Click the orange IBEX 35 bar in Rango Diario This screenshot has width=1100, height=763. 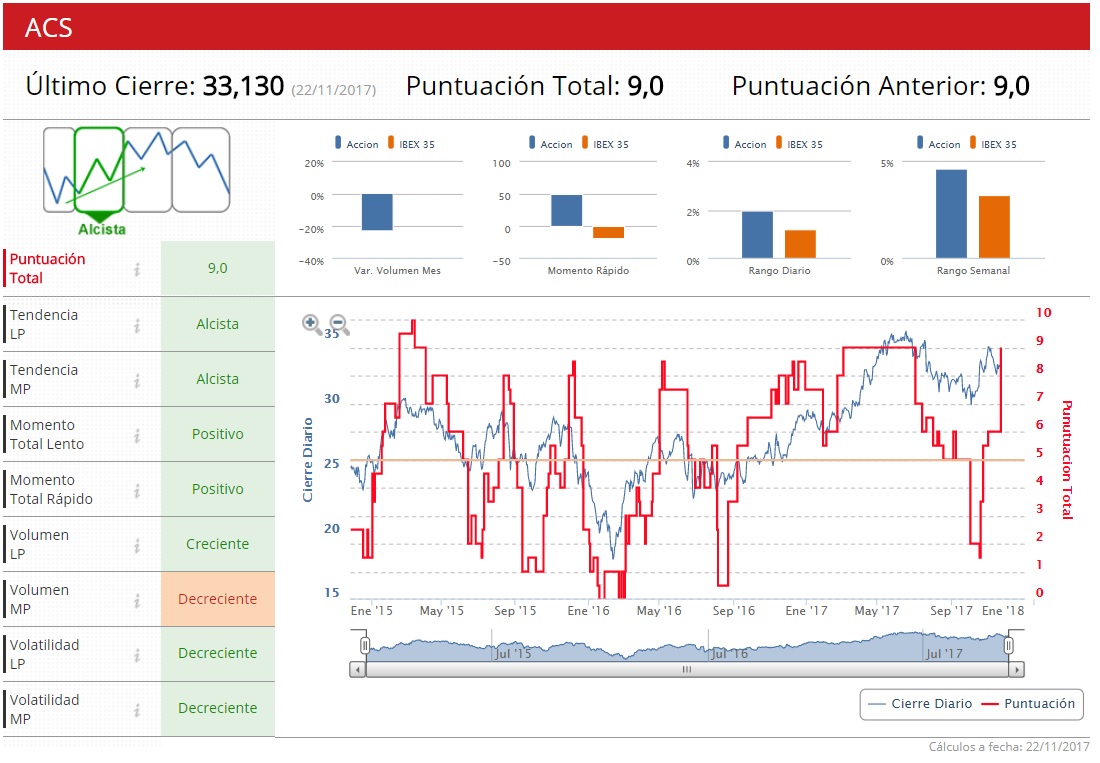click(800, 244)
